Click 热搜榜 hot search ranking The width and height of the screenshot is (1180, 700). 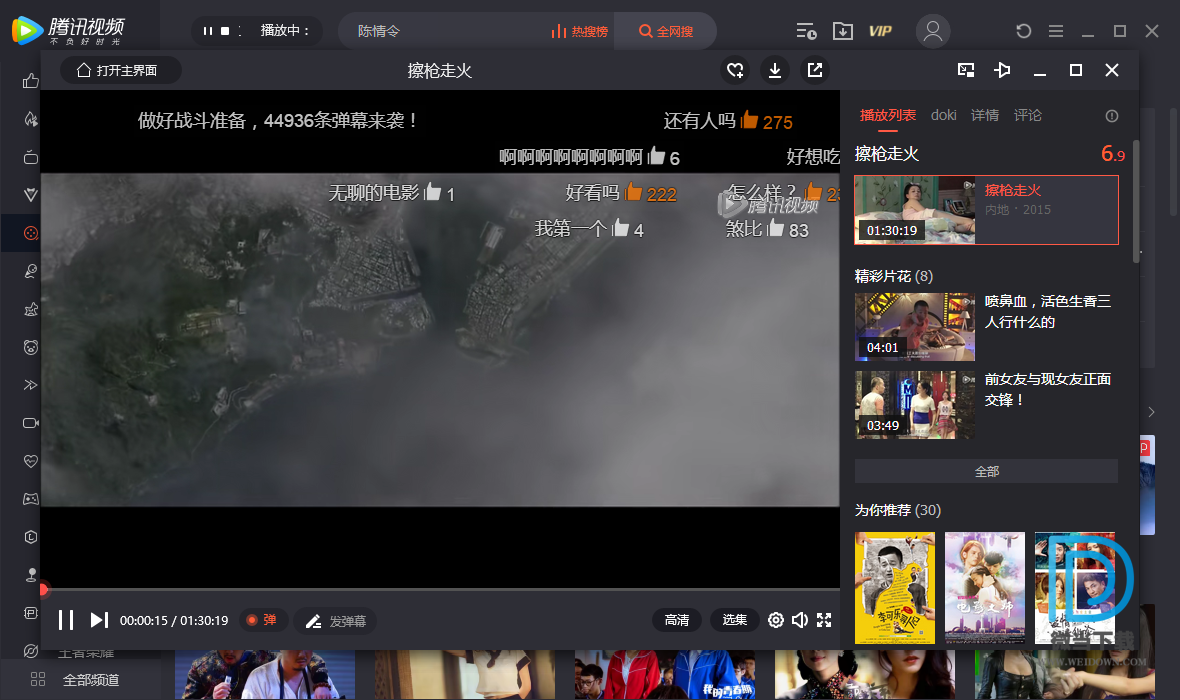pyautogui.click(x=579, y=31)
